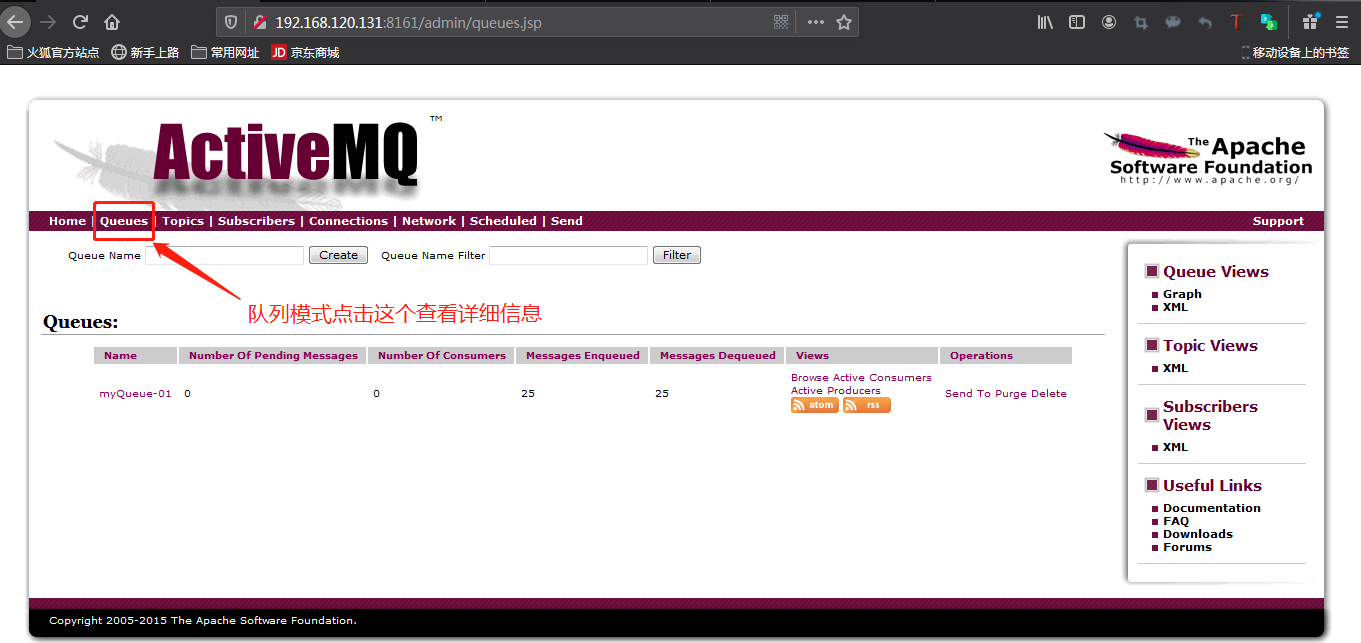Open the 火狐官方站点 bookmark folder
The height and width of the screenshot is (643, 1361).
54,52
